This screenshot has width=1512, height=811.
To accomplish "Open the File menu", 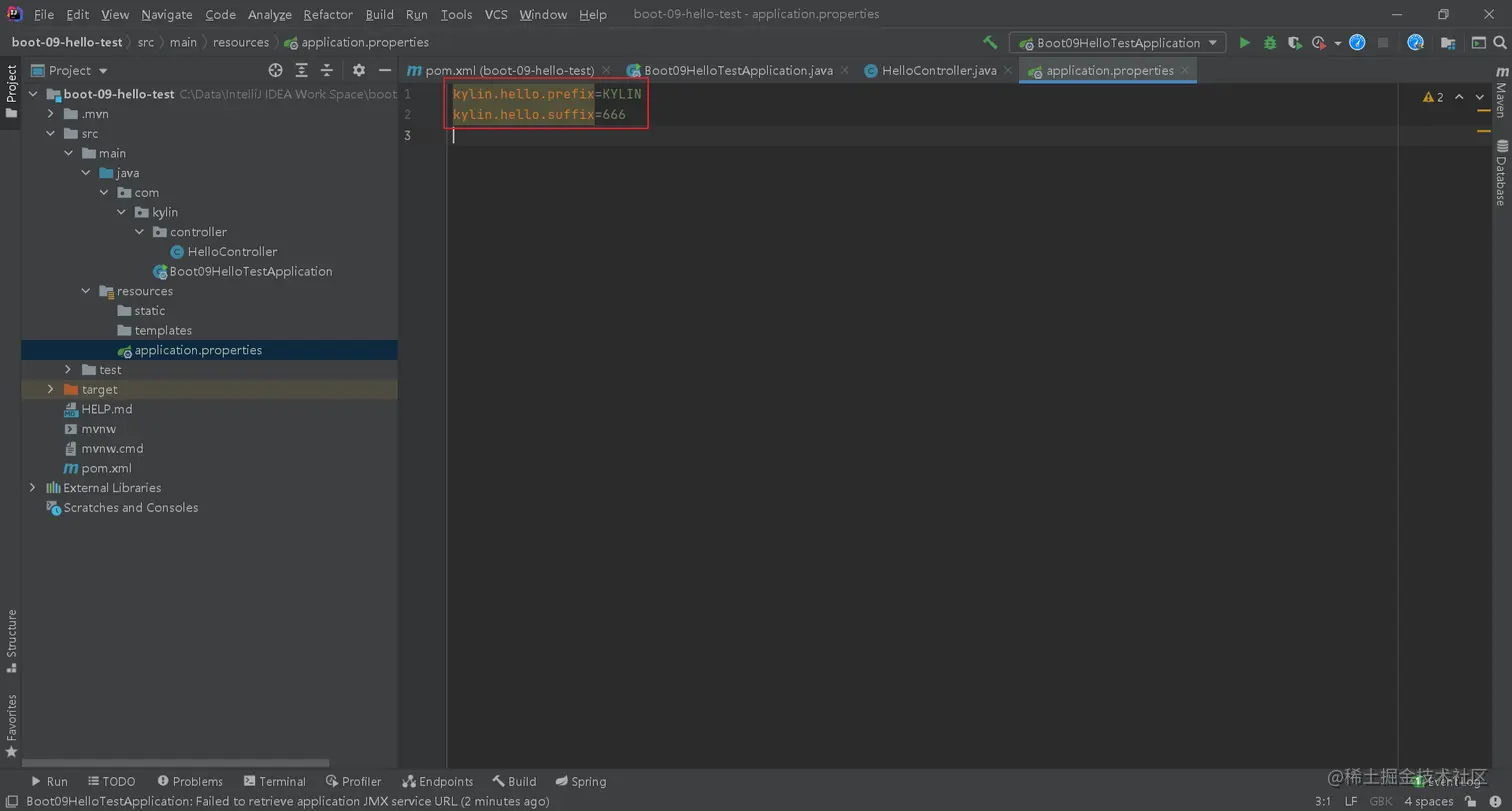I will pyautogui.click(x=44, y=15).
